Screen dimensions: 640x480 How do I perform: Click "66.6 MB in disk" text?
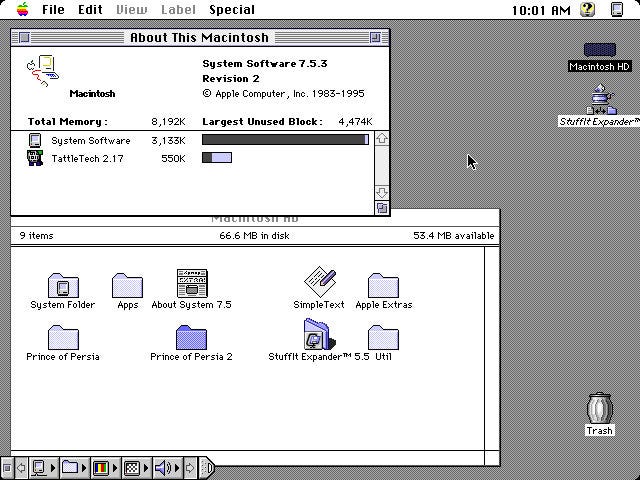click(x=254, y=236)
